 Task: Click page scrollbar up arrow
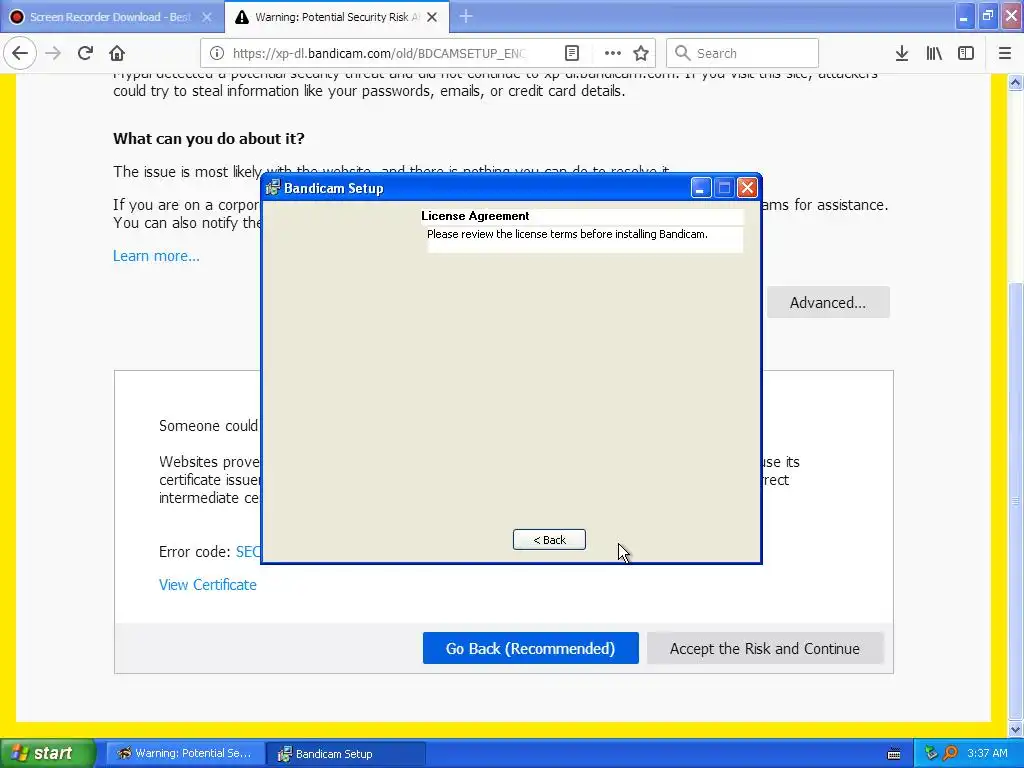(1016, 82)
